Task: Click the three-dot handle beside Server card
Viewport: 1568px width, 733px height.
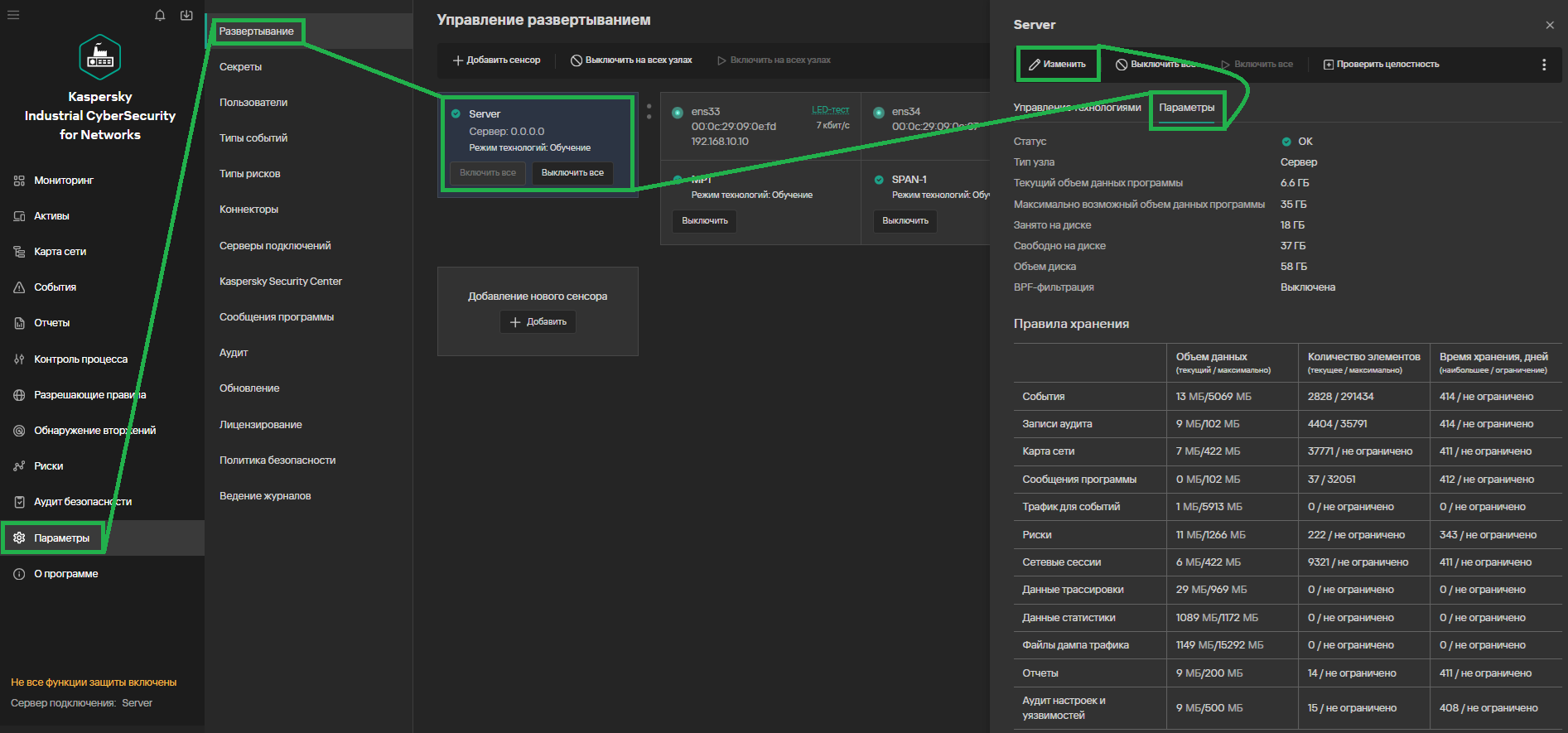Action: point(649,111)
